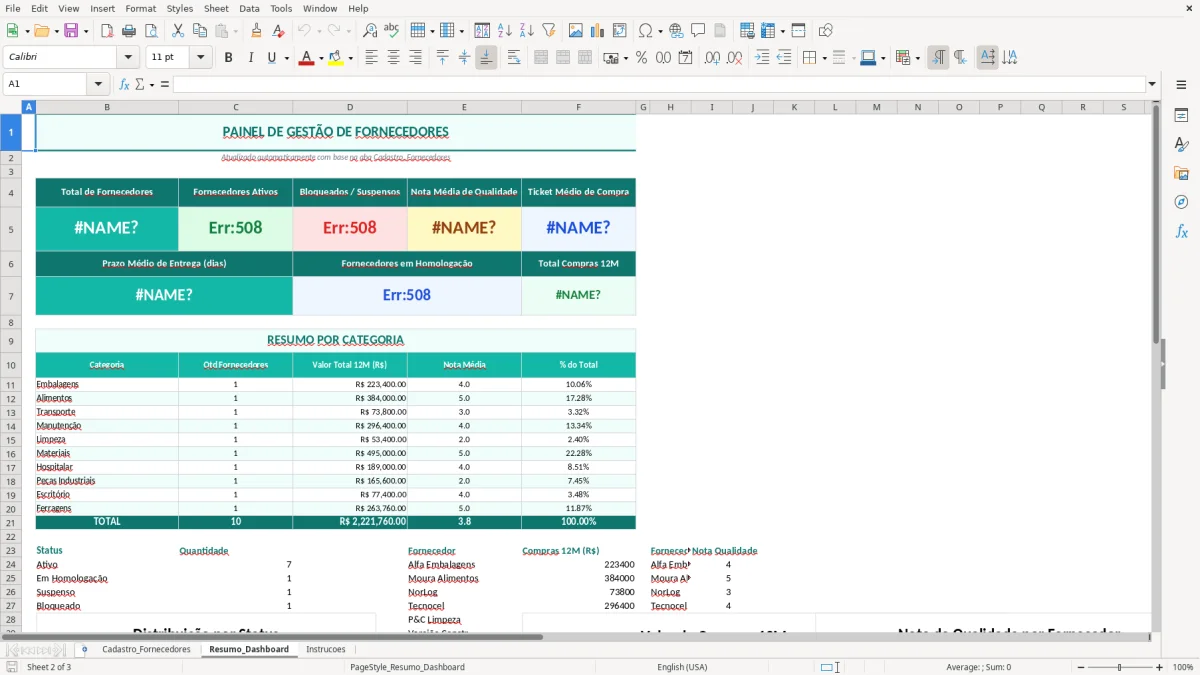1200x675 pixels.
Task: Open the File menu
Action: click(x=13, y=8)
